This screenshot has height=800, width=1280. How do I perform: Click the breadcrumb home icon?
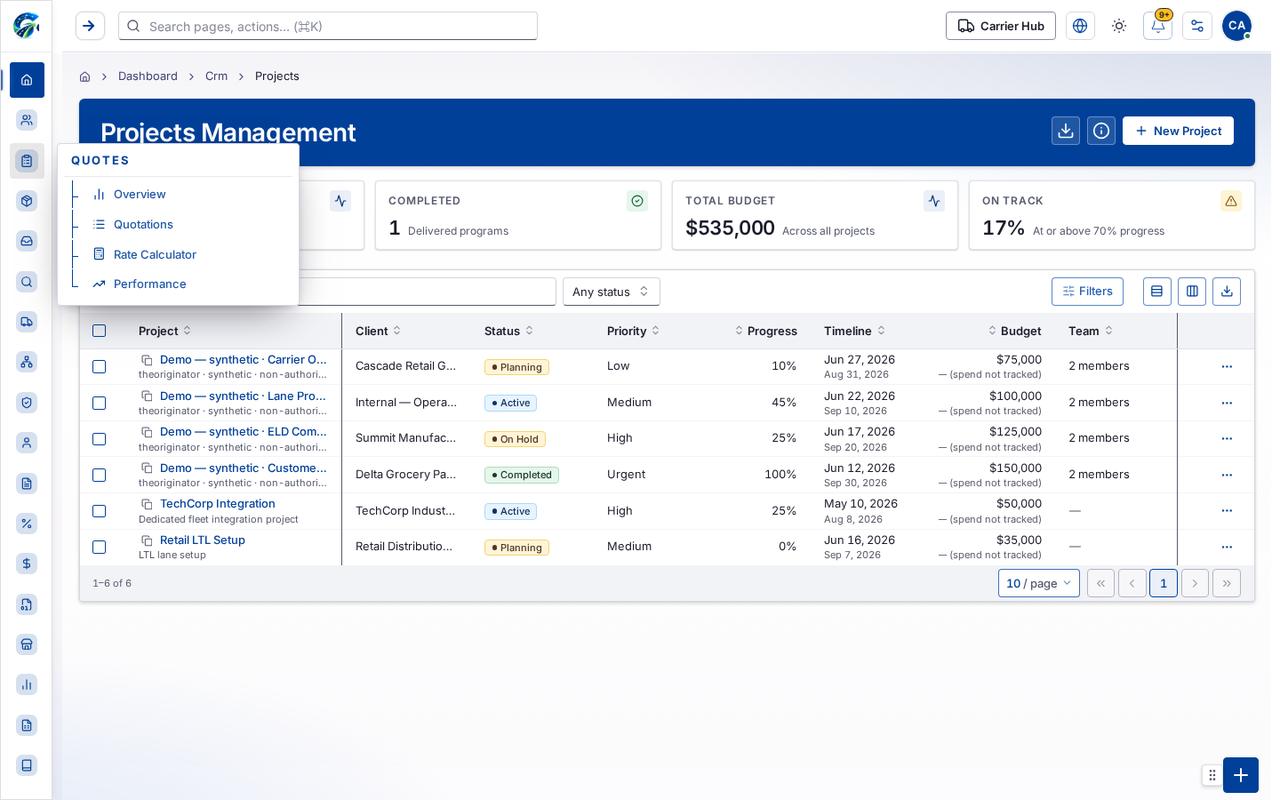coord(85,76)
